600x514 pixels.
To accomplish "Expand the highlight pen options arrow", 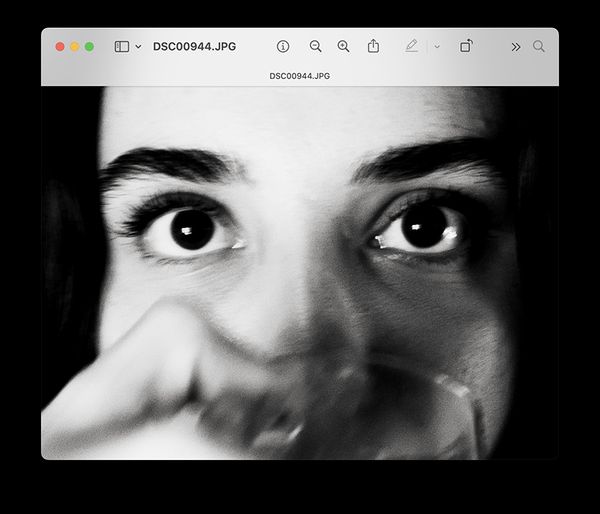I will click(436, 47).
